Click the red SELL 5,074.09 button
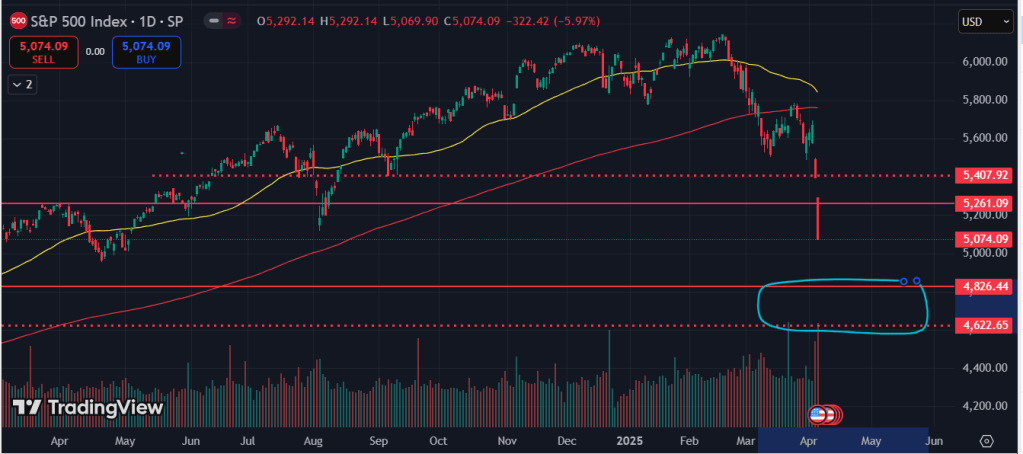This screenshot has width=1023, height=454. 44,52
